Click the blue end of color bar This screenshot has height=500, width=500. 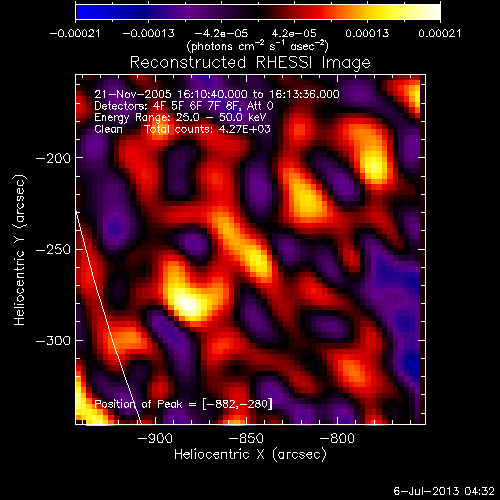82,11
